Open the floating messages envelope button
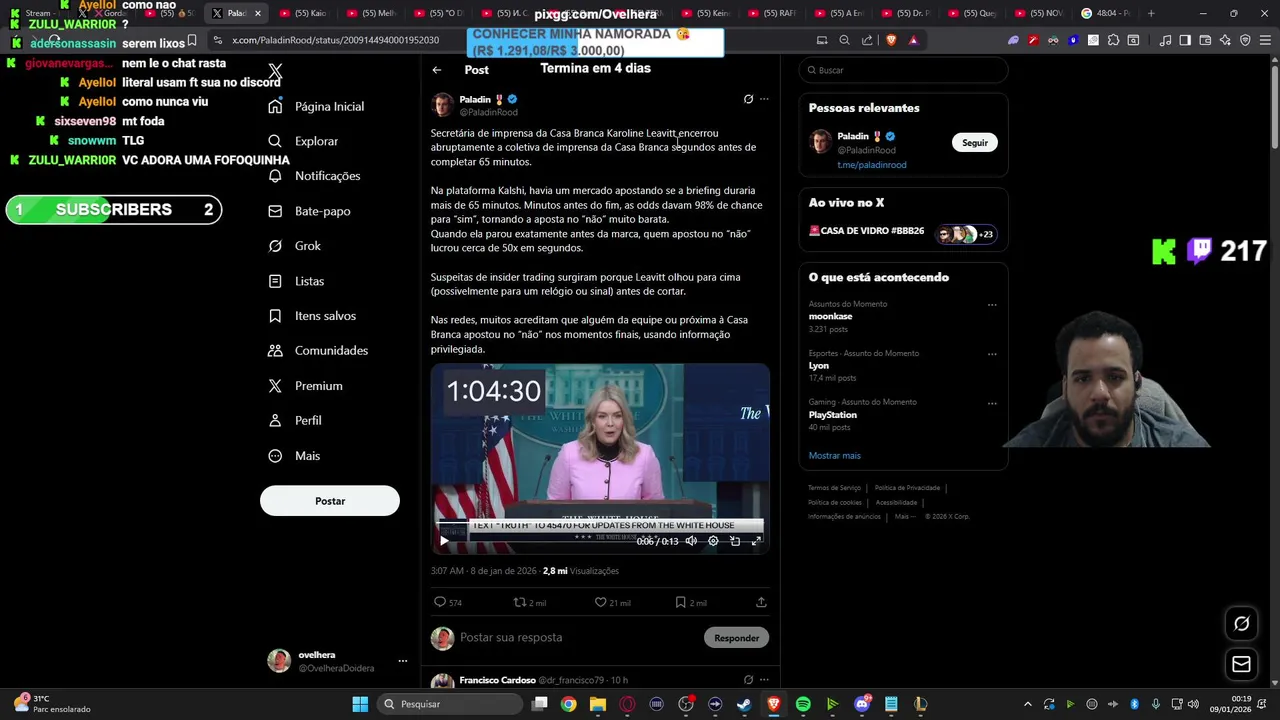1280x720 pixels. (x=1241, y=664)
